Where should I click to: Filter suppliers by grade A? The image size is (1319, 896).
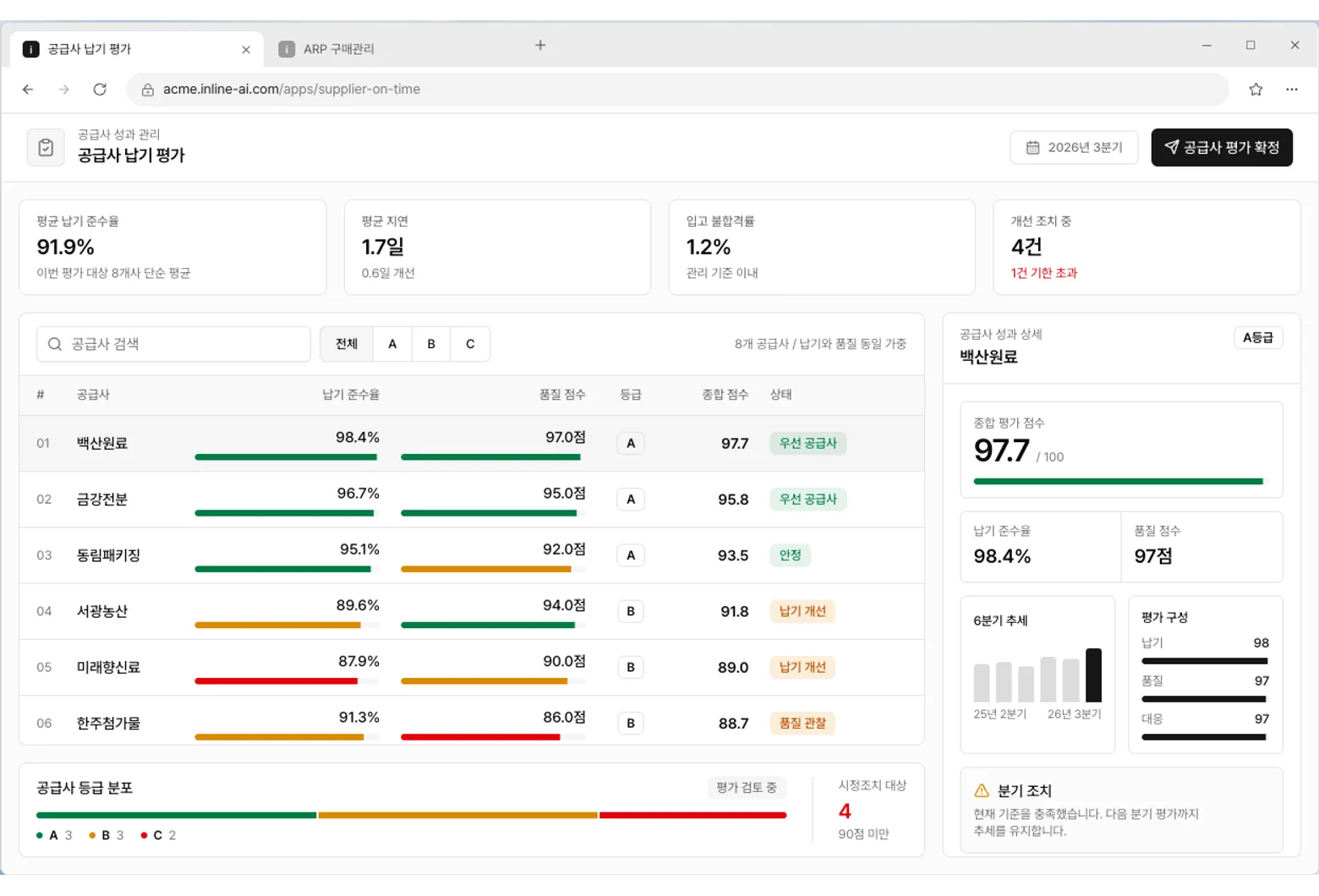[x=392, y=344]
